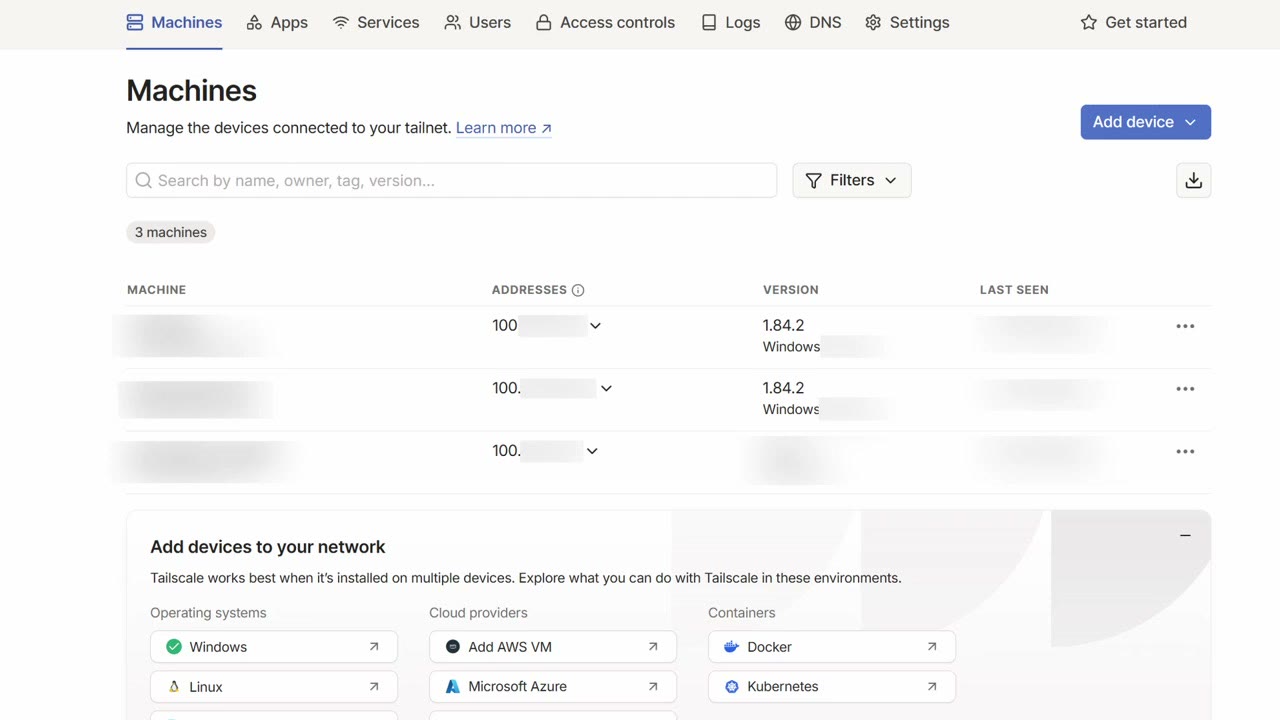View the Logs tab
This screenshot has height=720, width=1280.
(730, 22)
